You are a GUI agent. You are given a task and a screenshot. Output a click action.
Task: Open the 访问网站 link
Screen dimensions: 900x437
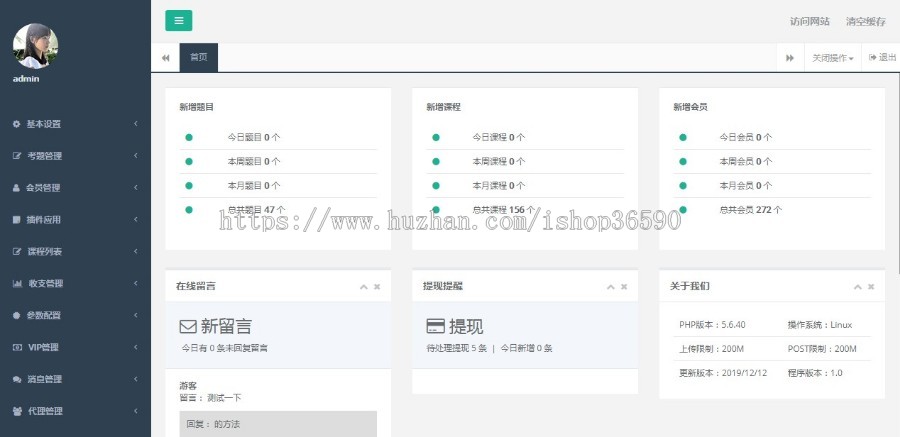809,21
